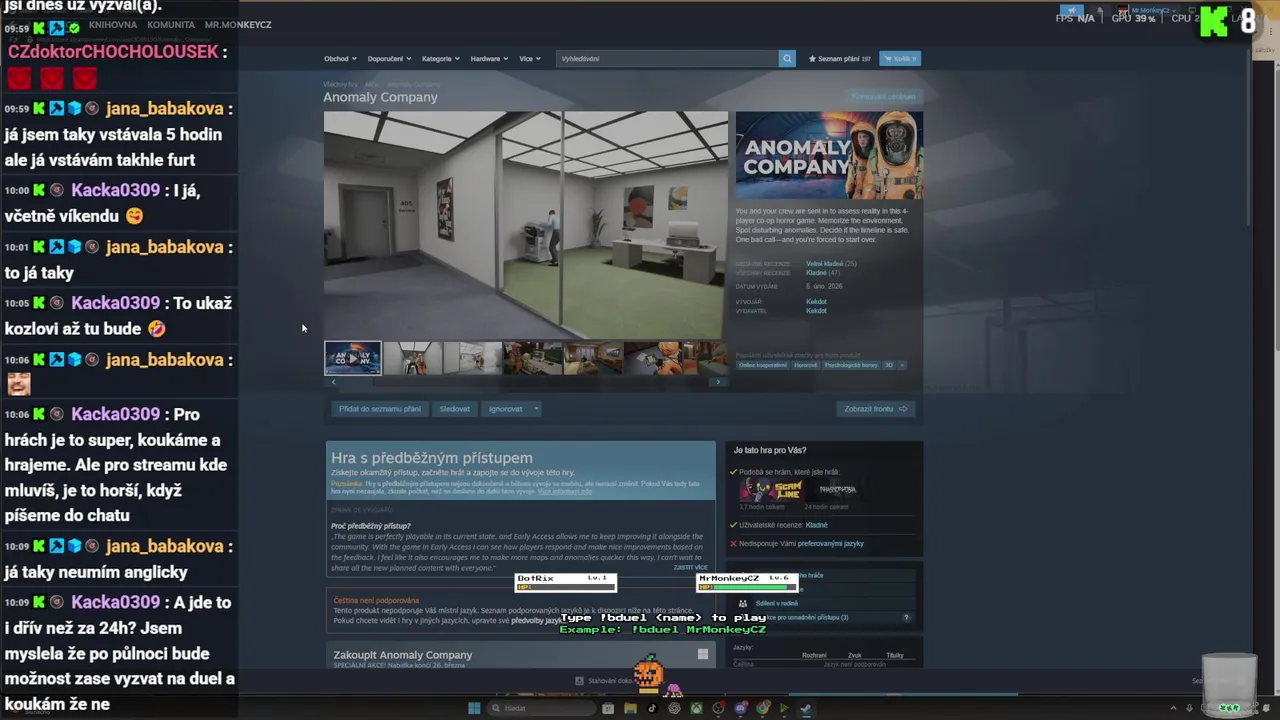Click the Sledovat button
The width and height of the screenshot is (1280, 720).
click(x=454, y=408)
